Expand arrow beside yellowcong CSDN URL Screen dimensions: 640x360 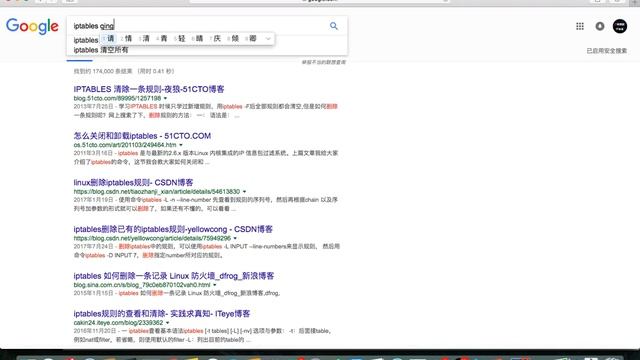point(235,238)
